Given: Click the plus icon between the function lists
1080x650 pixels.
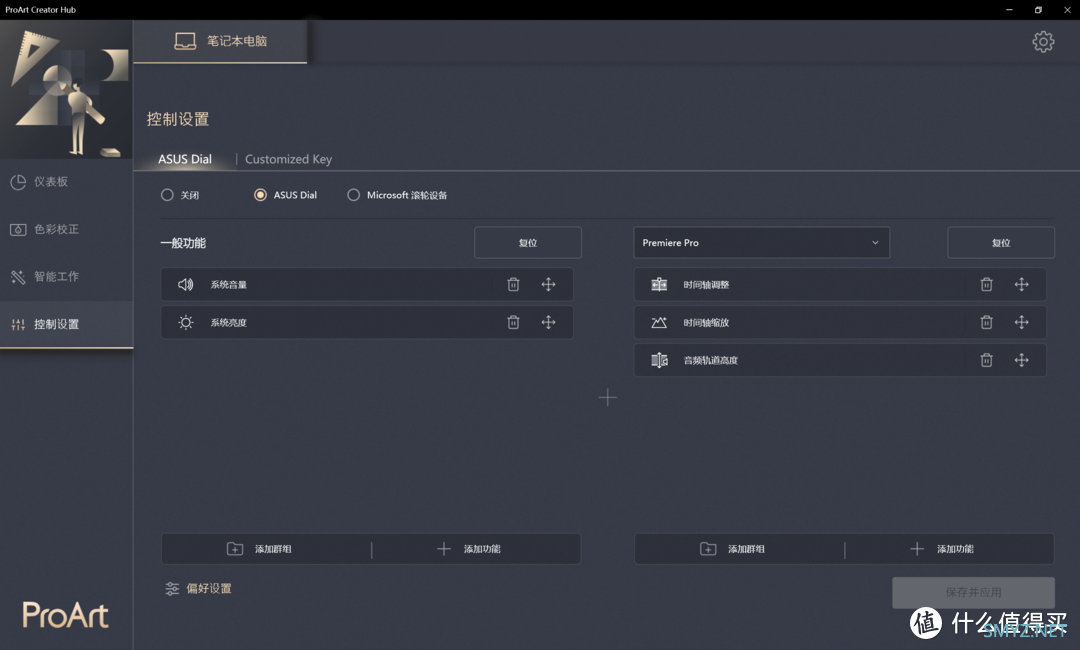Looking at the screenshot, I should click(x=608, y=397).
